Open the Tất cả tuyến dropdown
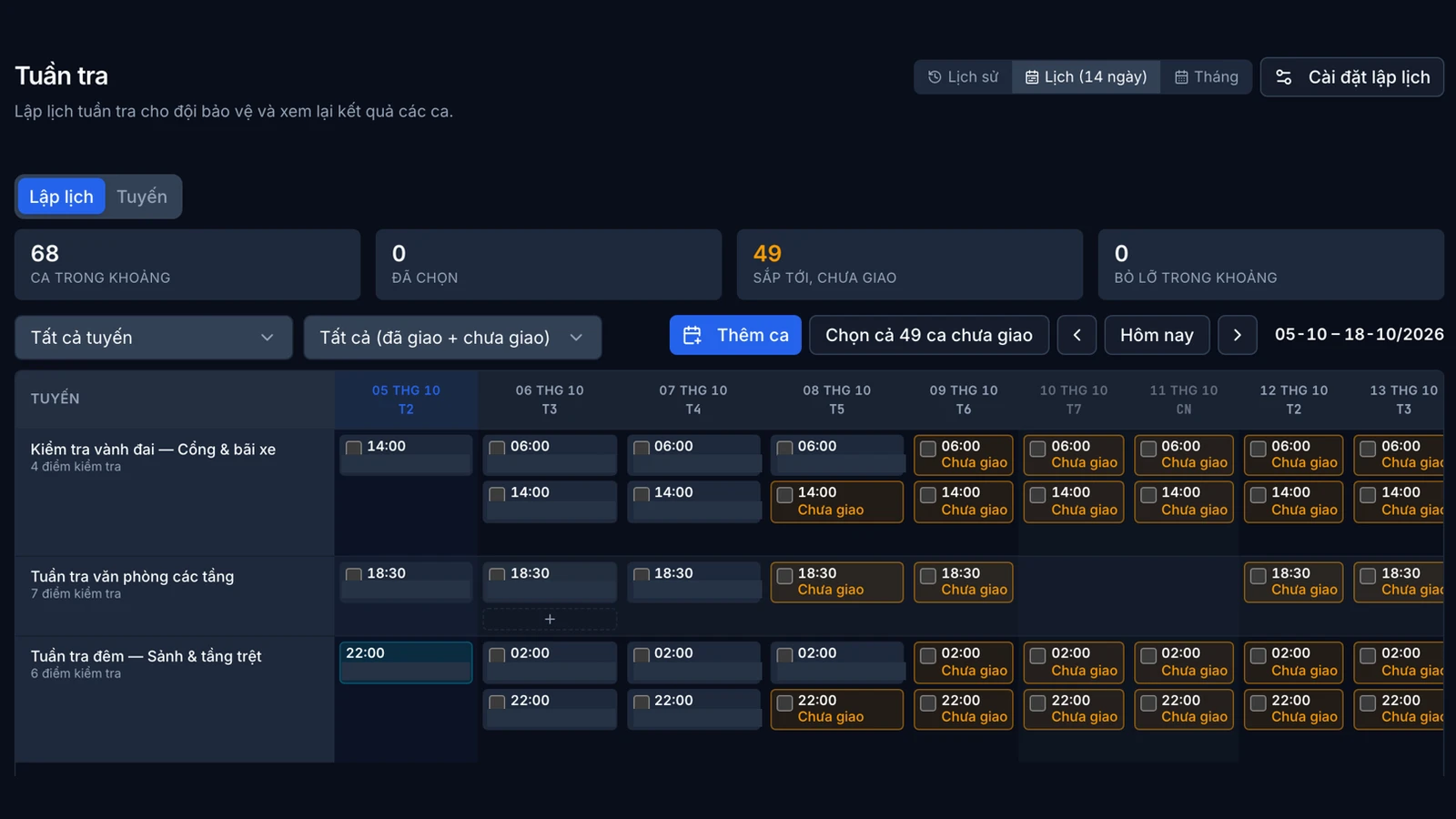The height and width of the screenshot is (819, 1456). (153, 338)
